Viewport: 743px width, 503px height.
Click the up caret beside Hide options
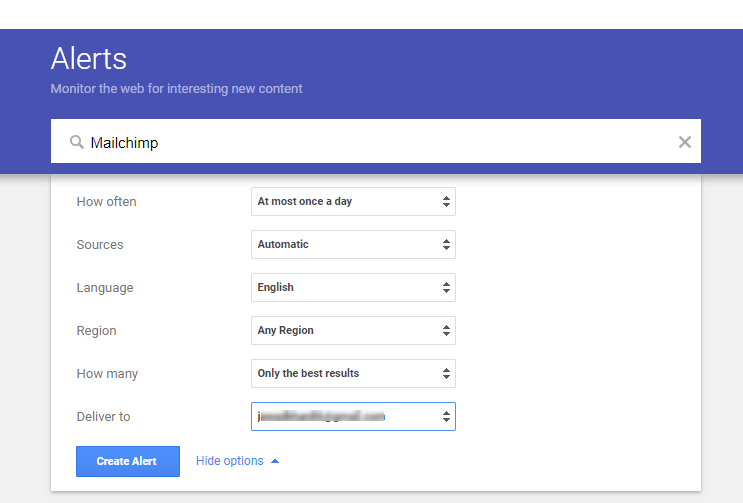click(275, 461)
